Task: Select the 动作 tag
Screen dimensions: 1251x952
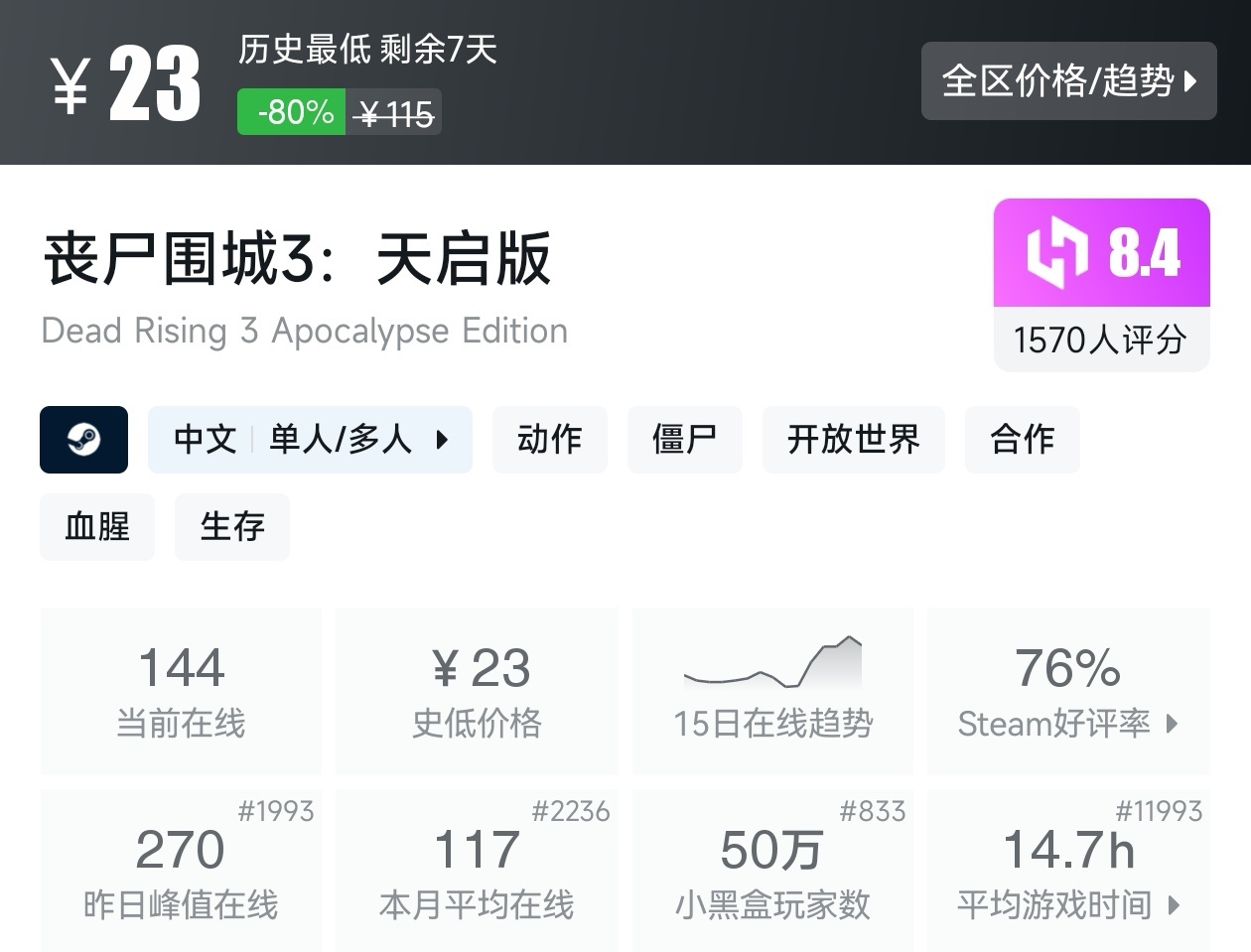Action: click(550, 439)
